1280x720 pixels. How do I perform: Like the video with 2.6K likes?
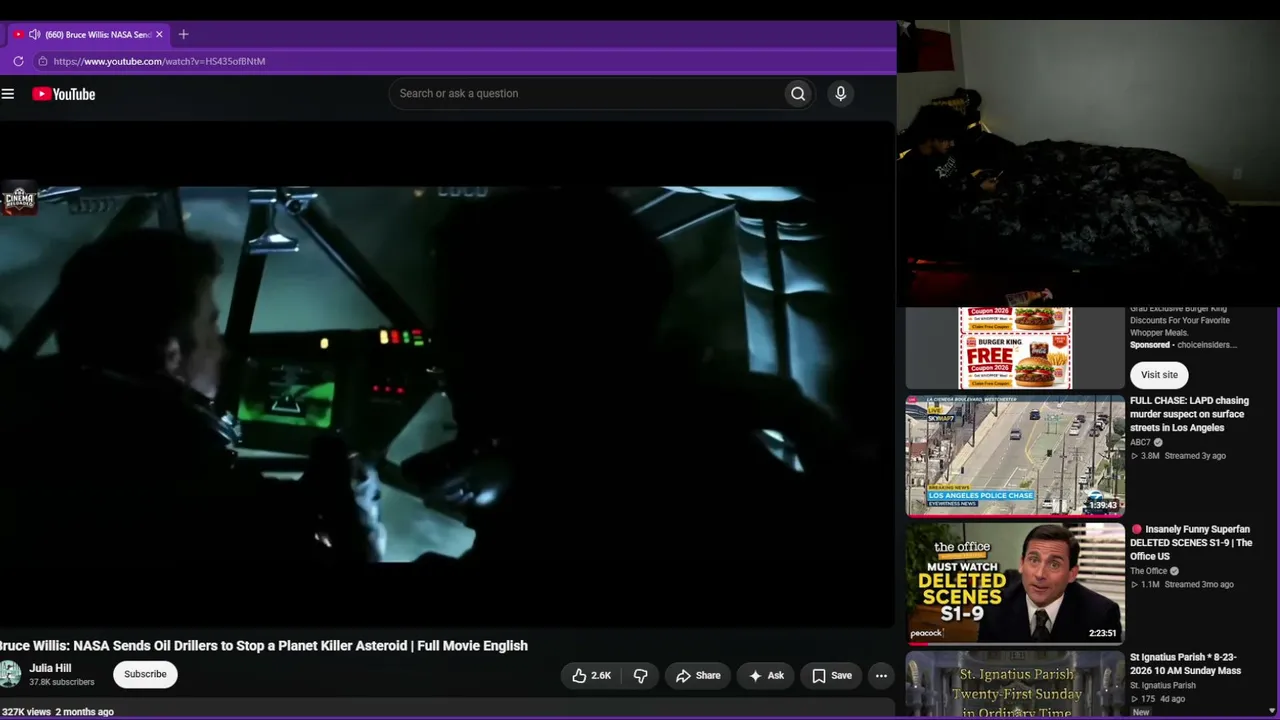pyautogui.click(x=591, y=676)
